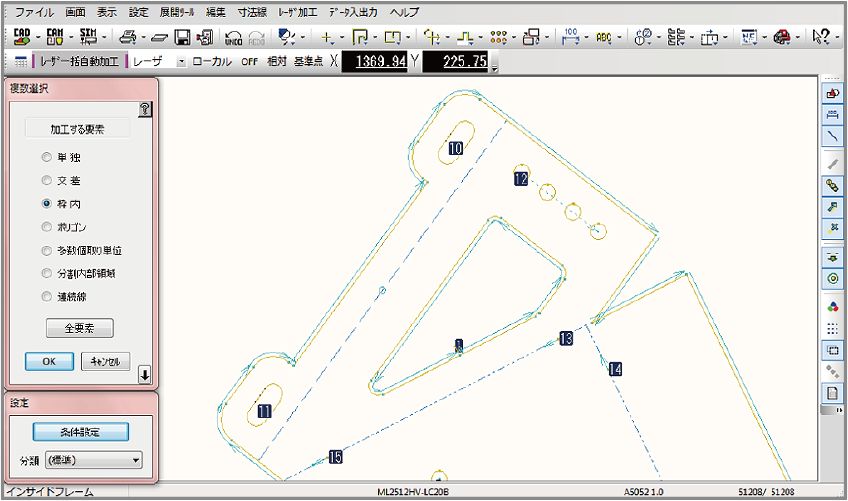The height and width of the screenshot is (501, 848).
Task: Select the 連続線 radio option
Action: pos(47,296)
